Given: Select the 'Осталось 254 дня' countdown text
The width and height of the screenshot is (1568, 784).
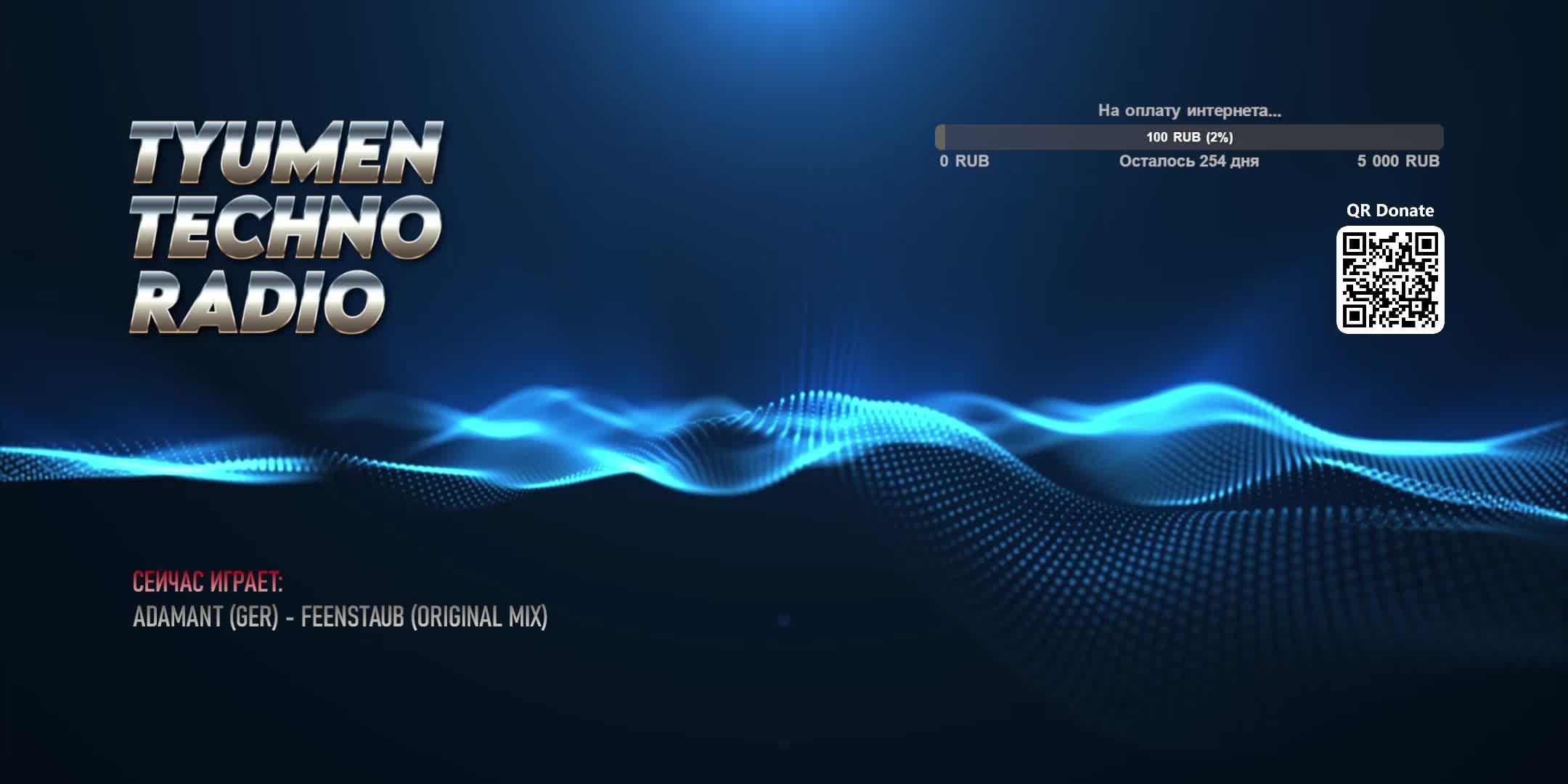Looking at the screenshot, I should click(x=1188, y=161).
